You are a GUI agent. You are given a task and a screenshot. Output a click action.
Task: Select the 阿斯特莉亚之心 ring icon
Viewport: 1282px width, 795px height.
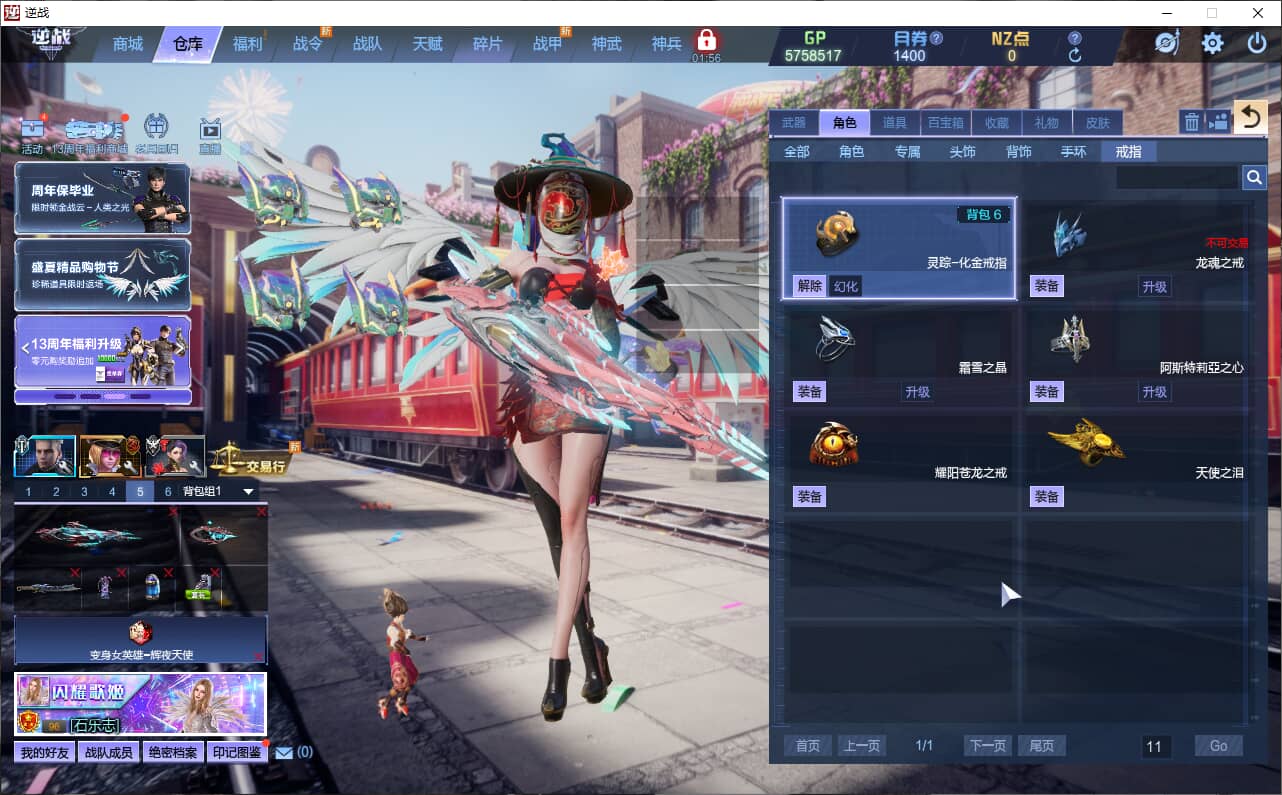click(x=1069, y=339)
